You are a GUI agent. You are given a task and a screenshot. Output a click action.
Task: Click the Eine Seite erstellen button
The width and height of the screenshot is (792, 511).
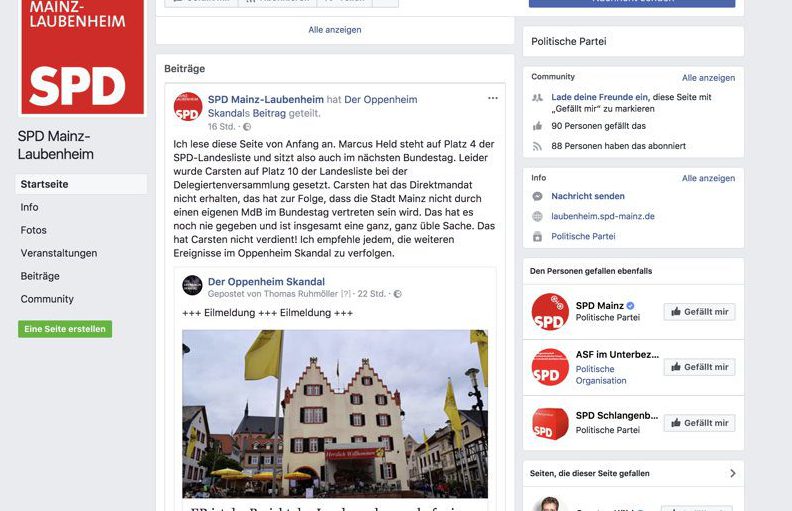tap(65, 329)
